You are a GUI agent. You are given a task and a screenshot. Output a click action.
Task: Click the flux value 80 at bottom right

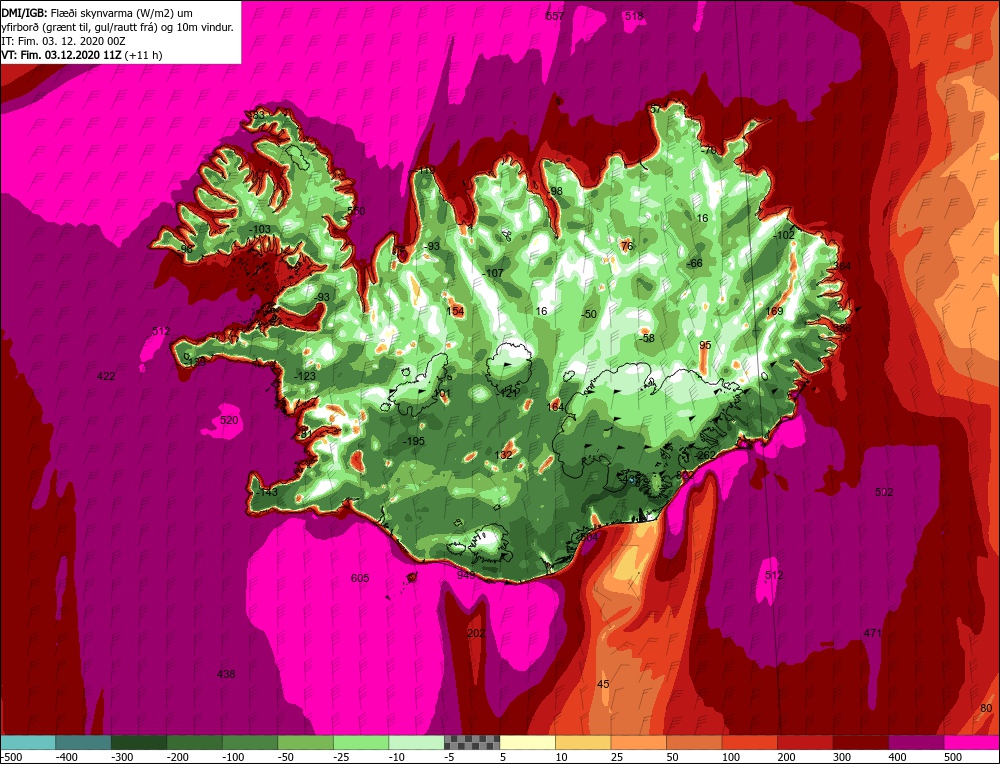point(986,709)
